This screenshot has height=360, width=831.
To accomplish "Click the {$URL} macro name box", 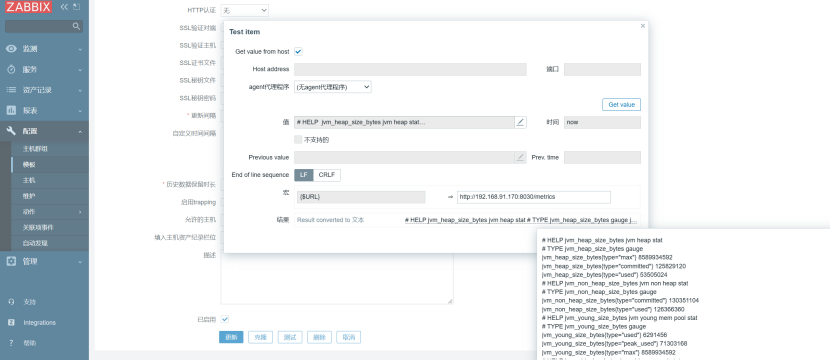I will [361, 197].
